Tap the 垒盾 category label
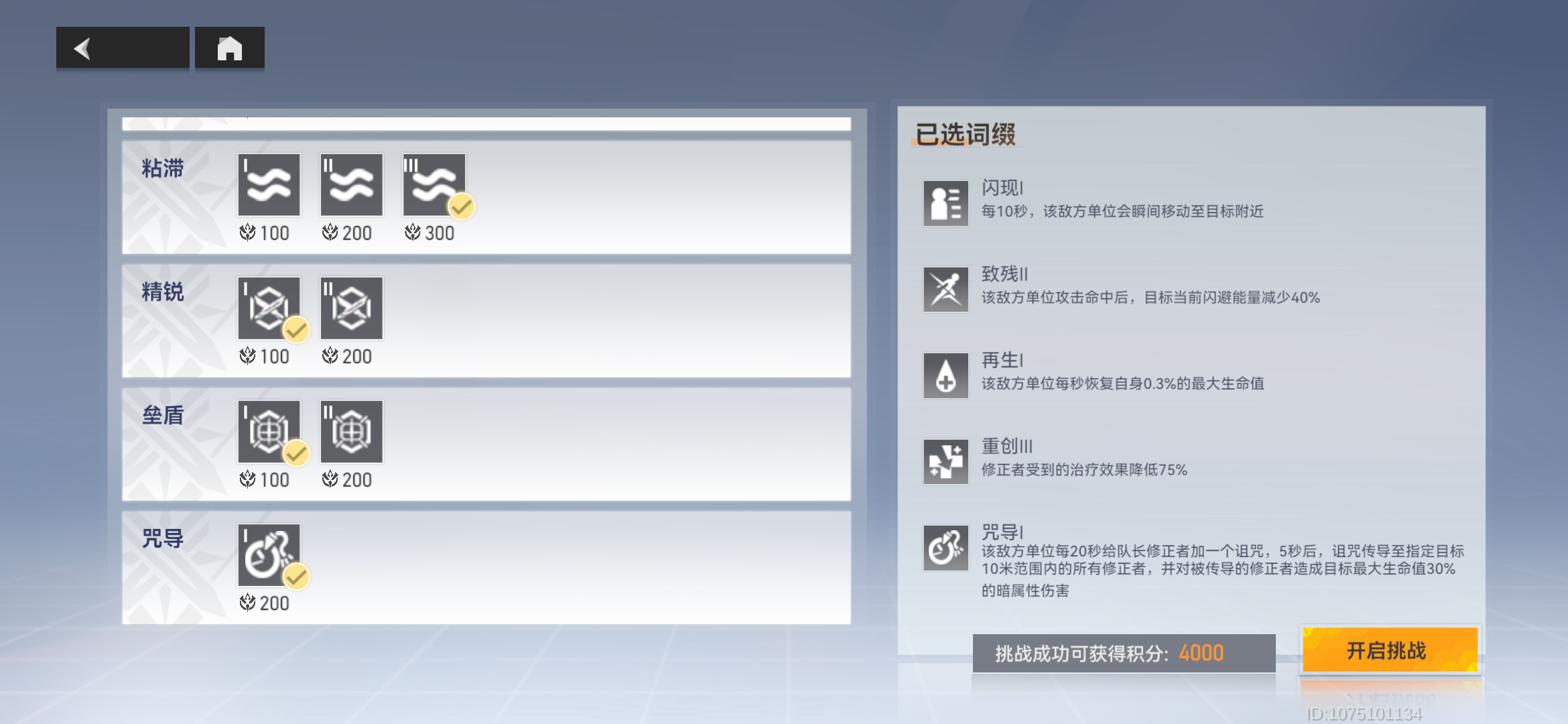Screen dimensions: 1568x724 pyautogui.click(x=163, y=415)
